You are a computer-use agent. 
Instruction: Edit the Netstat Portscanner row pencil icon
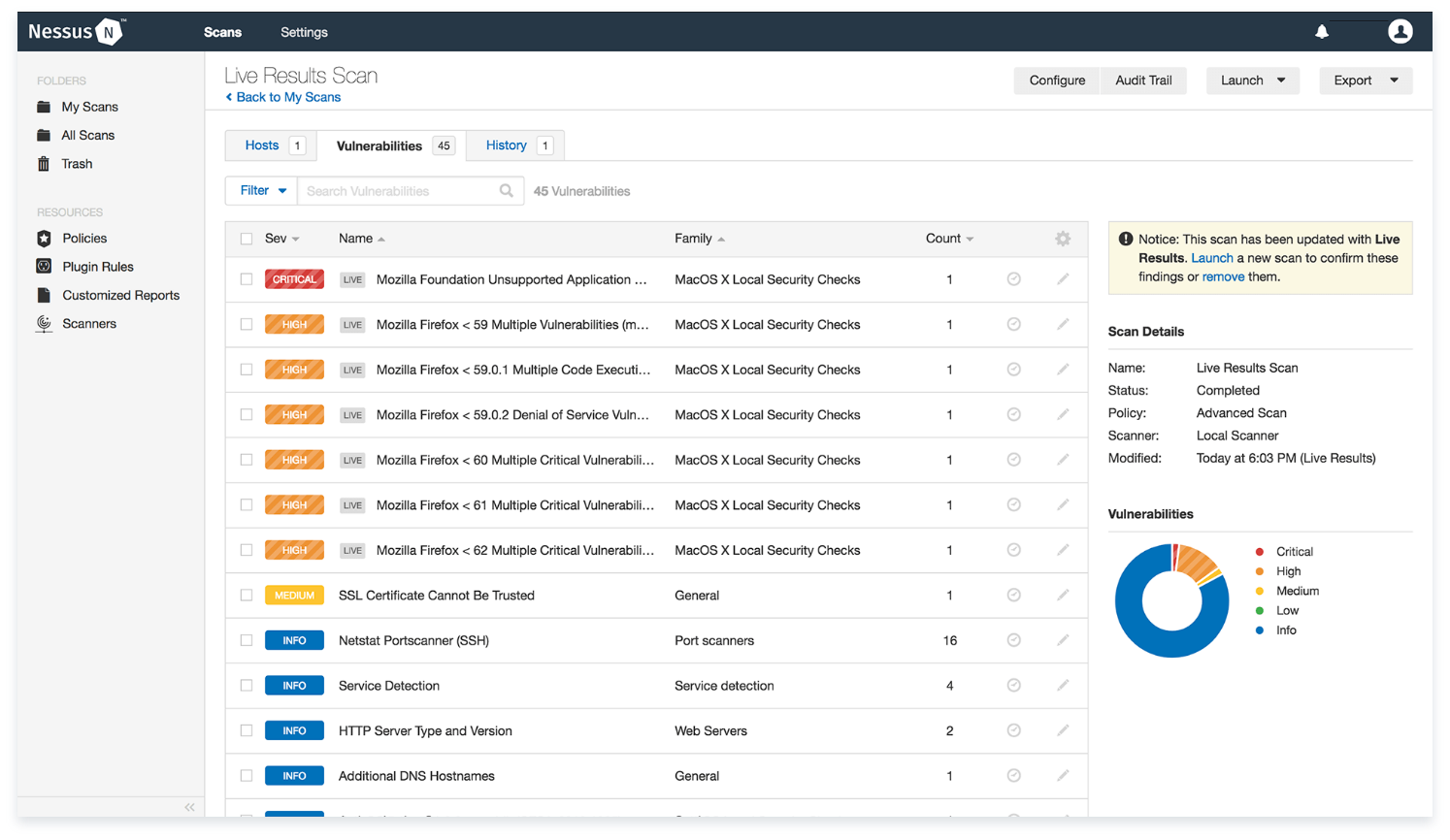pyautogui.click(x=1063, y=640)
